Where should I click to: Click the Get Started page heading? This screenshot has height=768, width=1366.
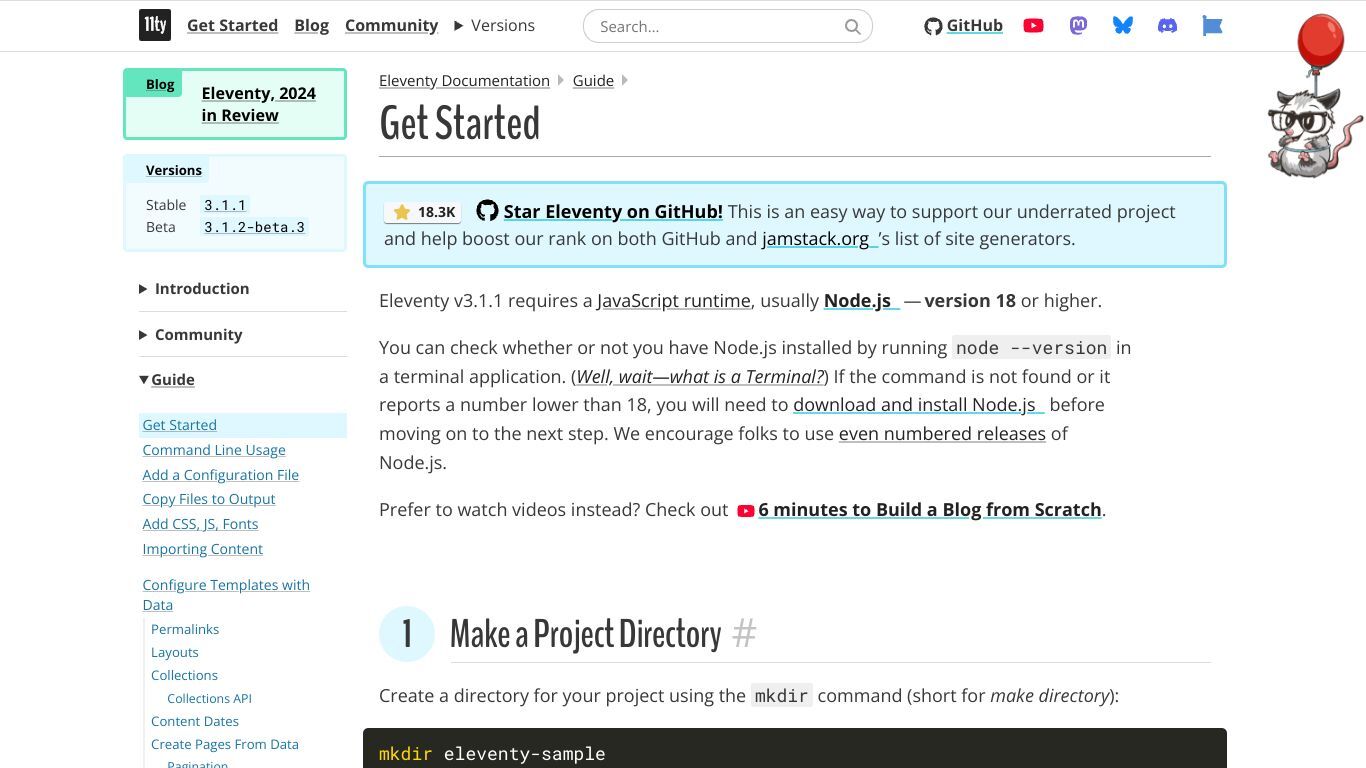point(459,123)
